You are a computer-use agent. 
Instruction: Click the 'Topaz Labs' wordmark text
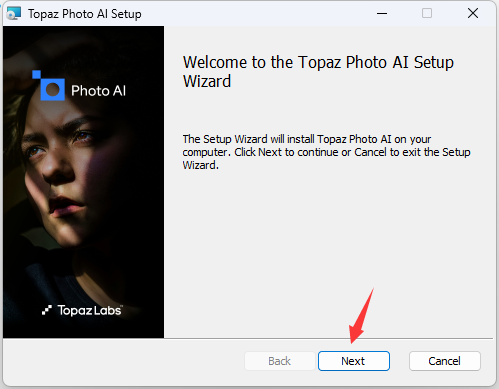(x=90, y=310)
